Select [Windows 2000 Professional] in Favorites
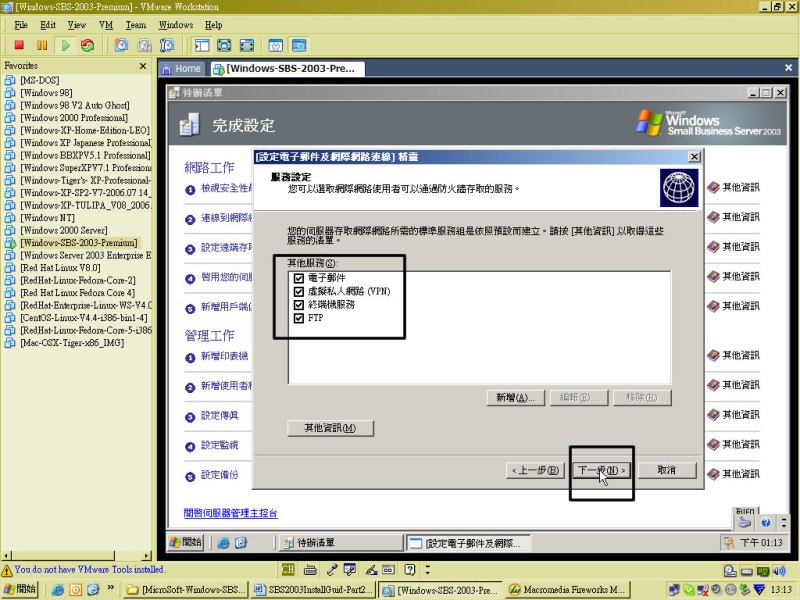Image resolution: width=800 pixels, height=600 pixels. point(74,118)
